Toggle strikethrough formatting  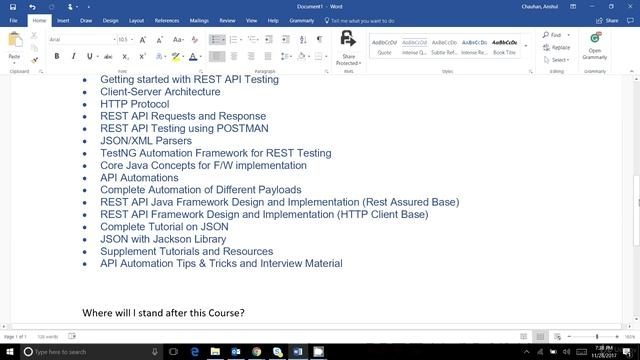108,56
